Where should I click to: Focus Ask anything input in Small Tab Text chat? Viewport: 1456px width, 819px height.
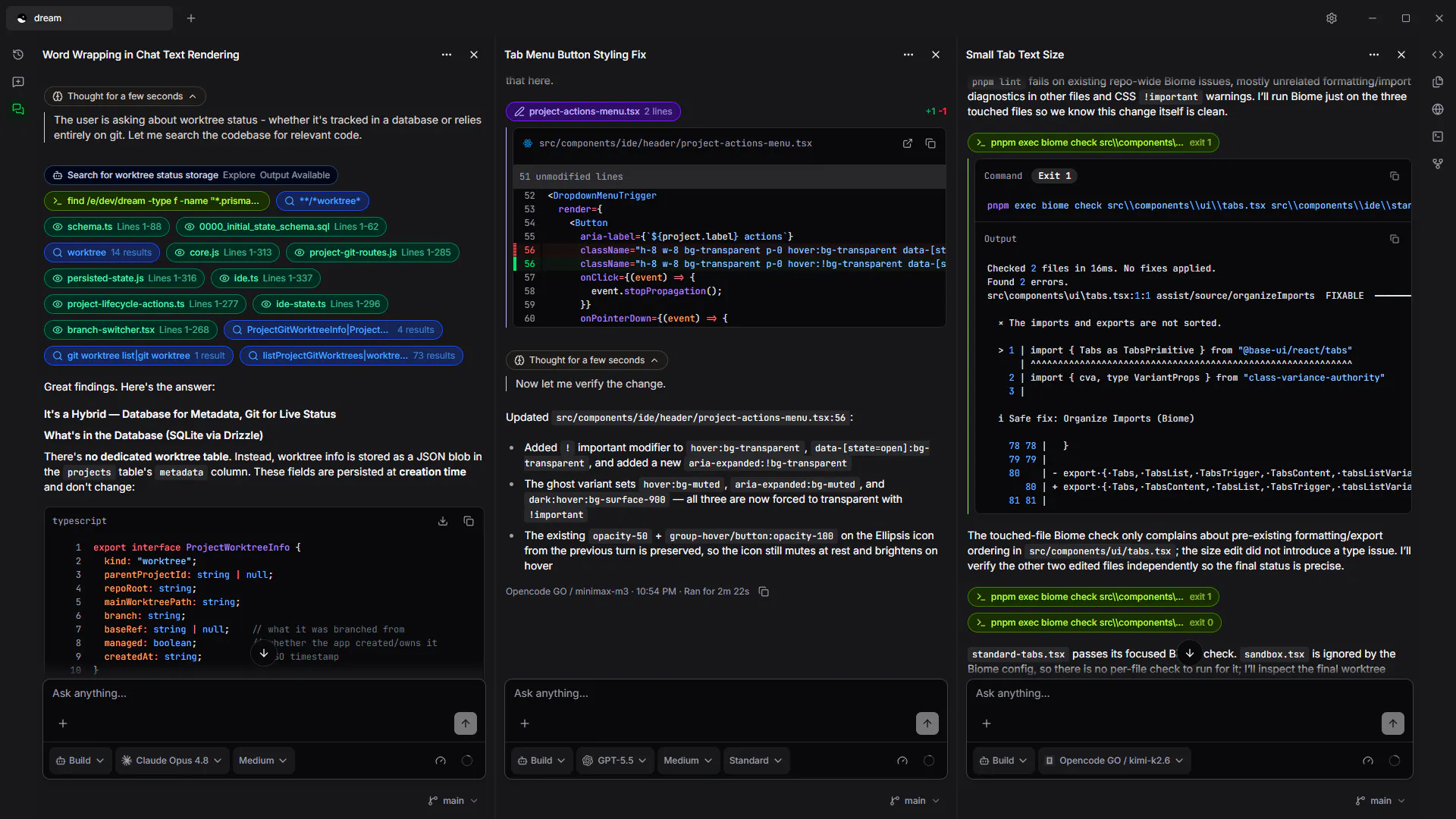pyautogui.click(x=1189, y=693)
